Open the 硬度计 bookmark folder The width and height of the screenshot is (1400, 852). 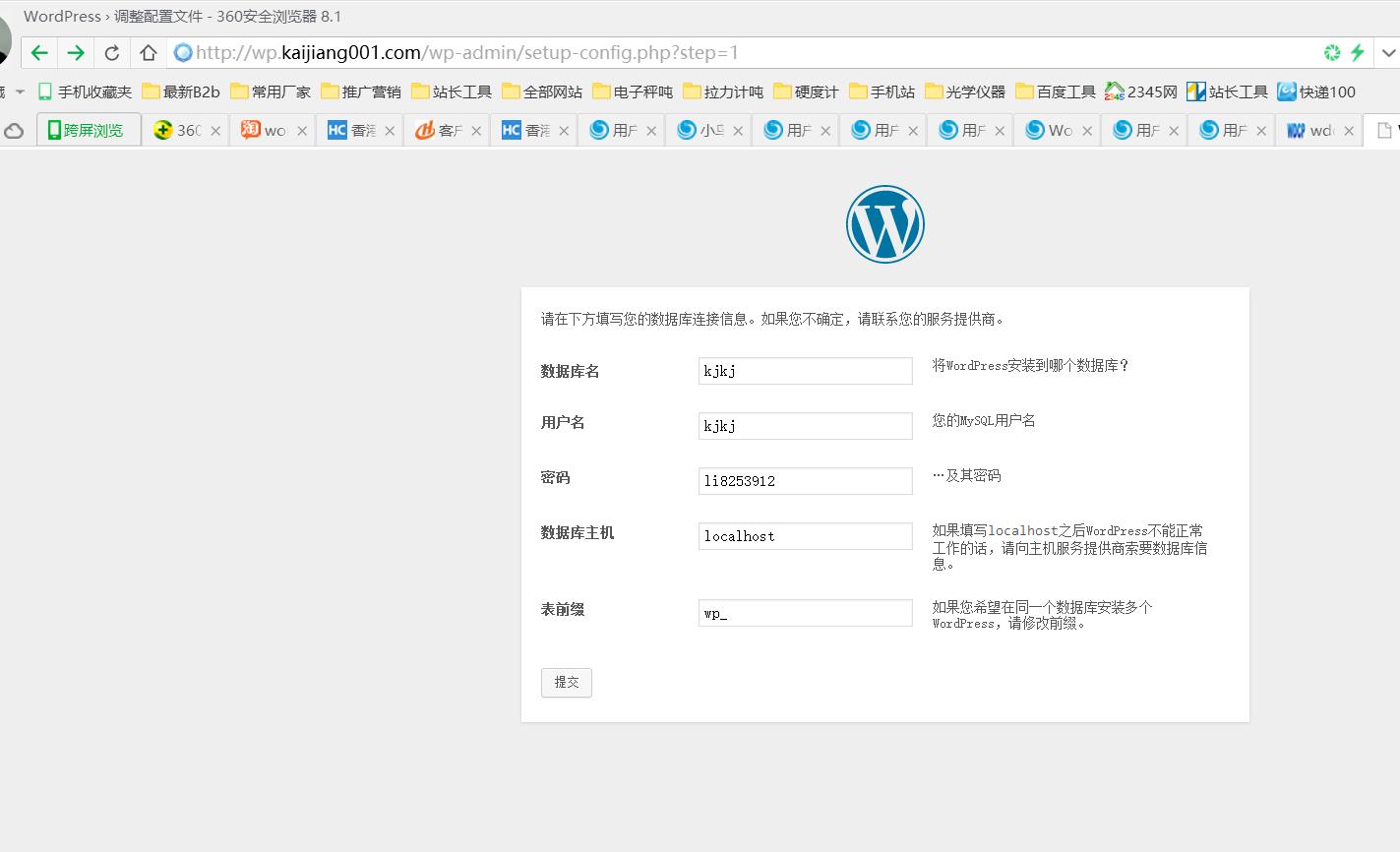coord(807,91)
